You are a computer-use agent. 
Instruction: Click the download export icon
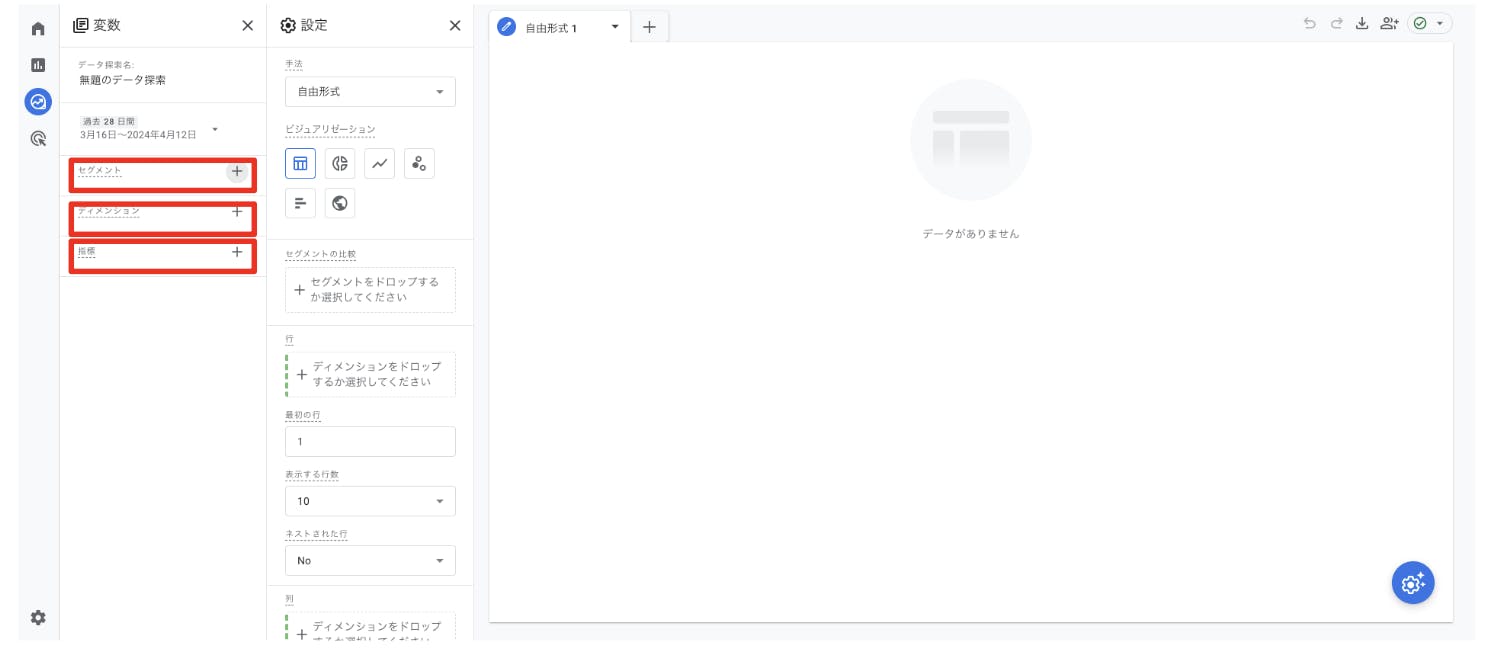(x=1361, y=24)
